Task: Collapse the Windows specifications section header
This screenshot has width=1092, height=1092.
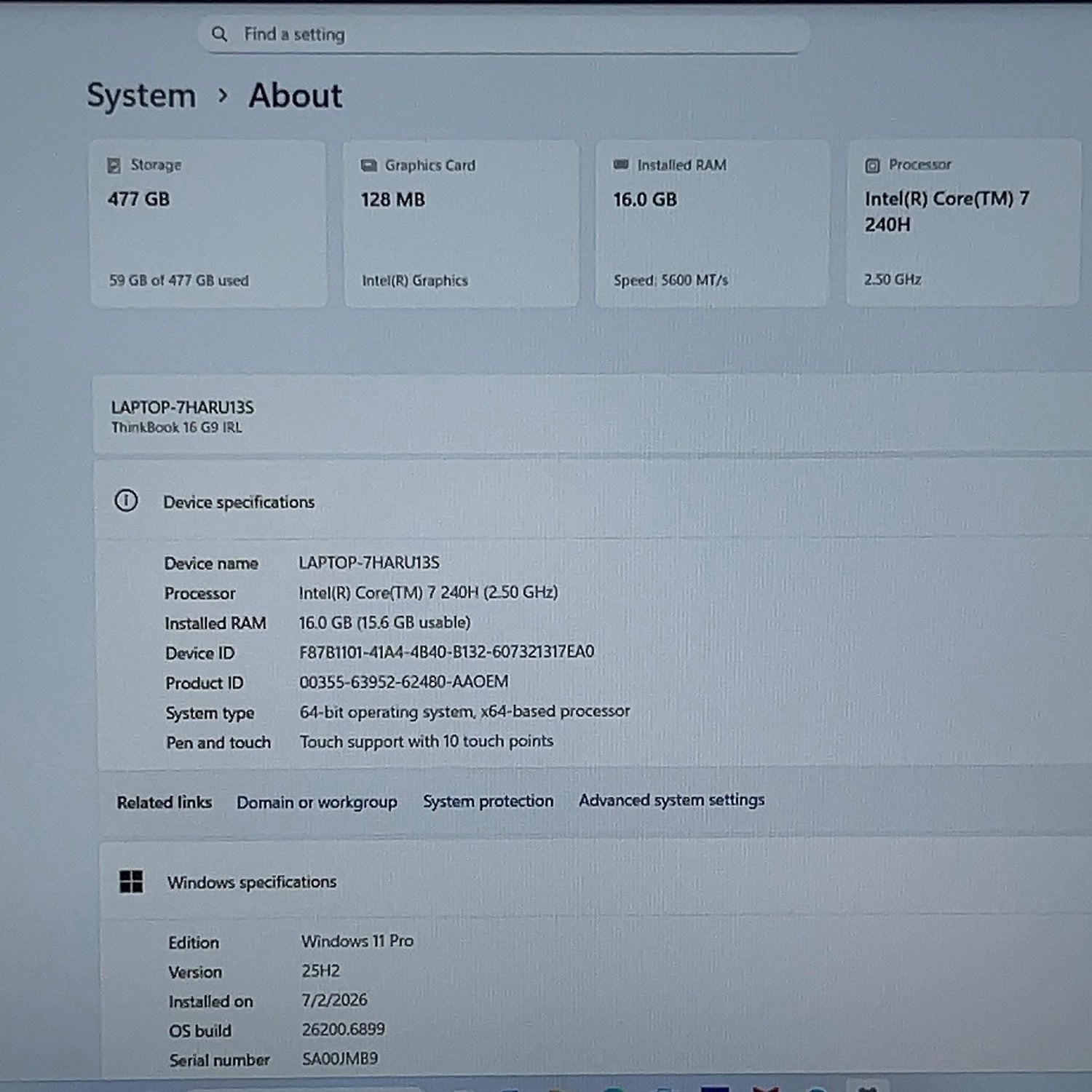Action: click(x=596, y=881)
